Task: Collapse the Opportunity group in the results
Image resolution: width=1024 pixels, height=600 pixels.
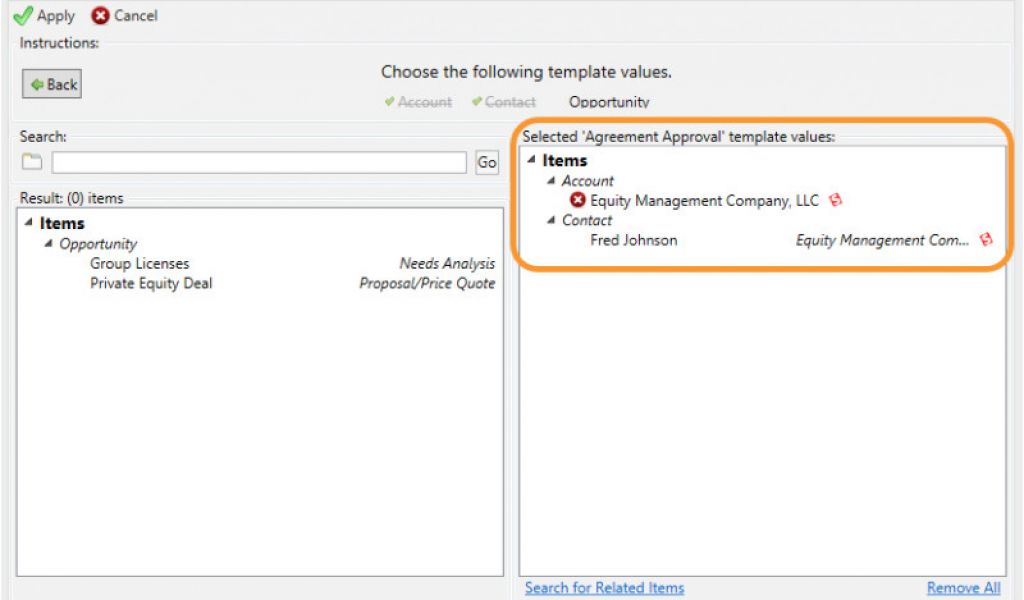Action: click(47, 243)
